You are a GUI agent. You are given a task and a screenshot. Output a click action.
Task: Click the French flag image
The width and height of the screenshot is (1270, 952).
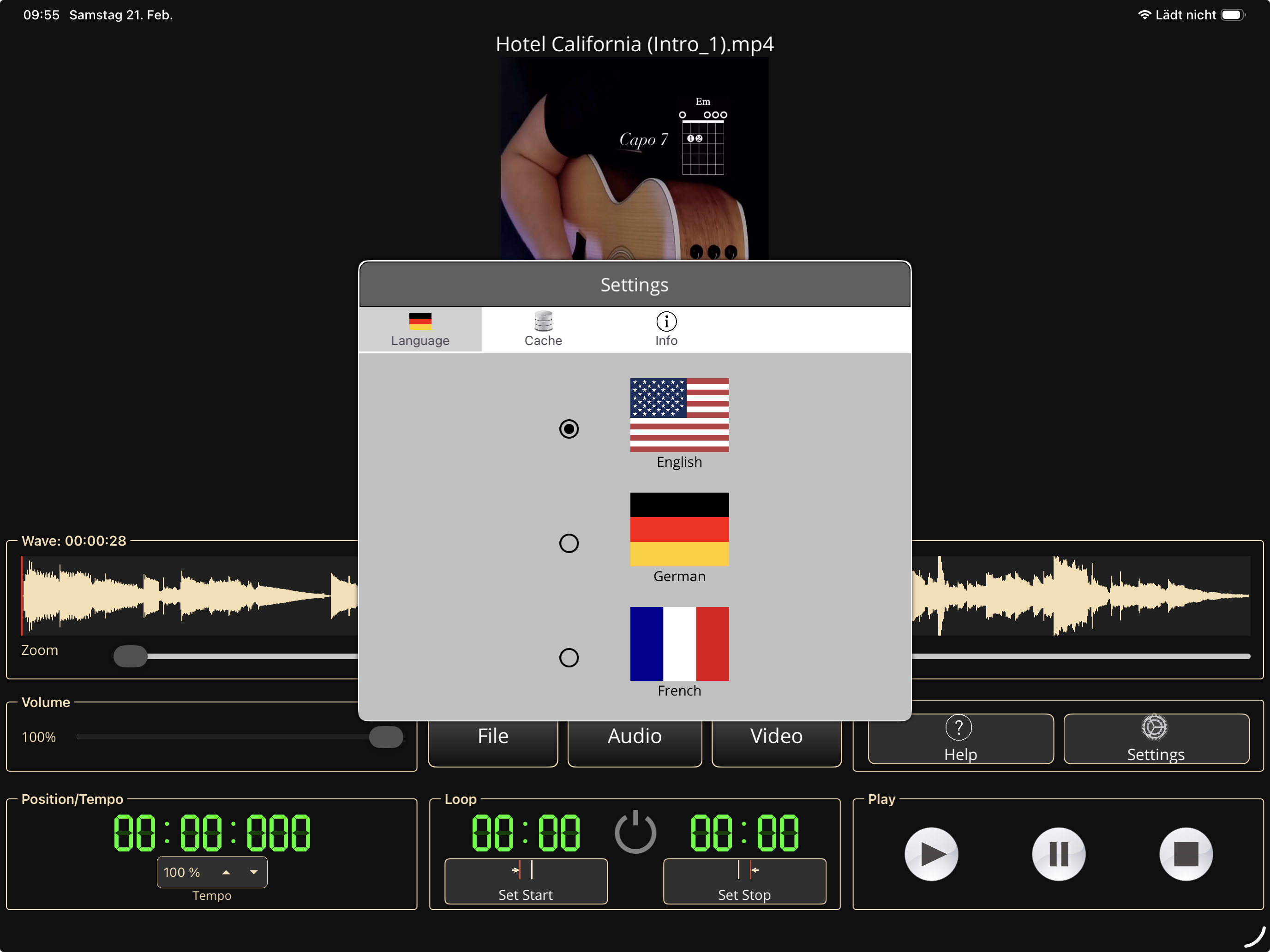pyautogui.click(x=679, y=643)
